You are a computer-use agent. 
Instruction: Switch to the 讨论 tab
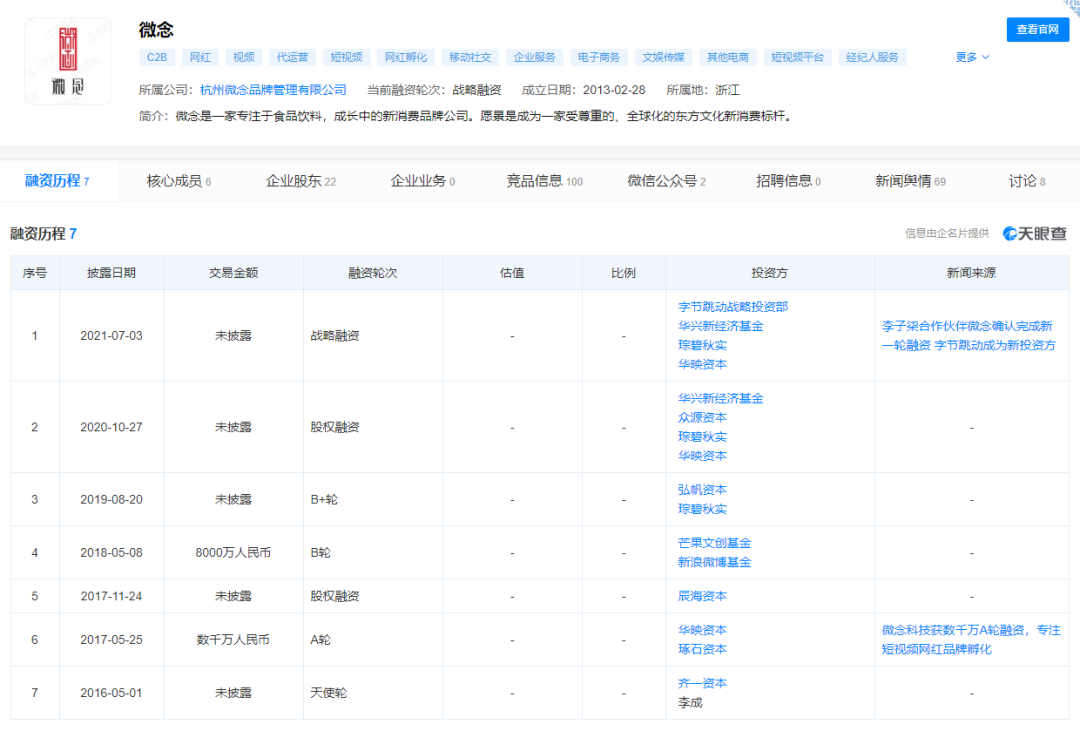click(x=1026, y=181)
